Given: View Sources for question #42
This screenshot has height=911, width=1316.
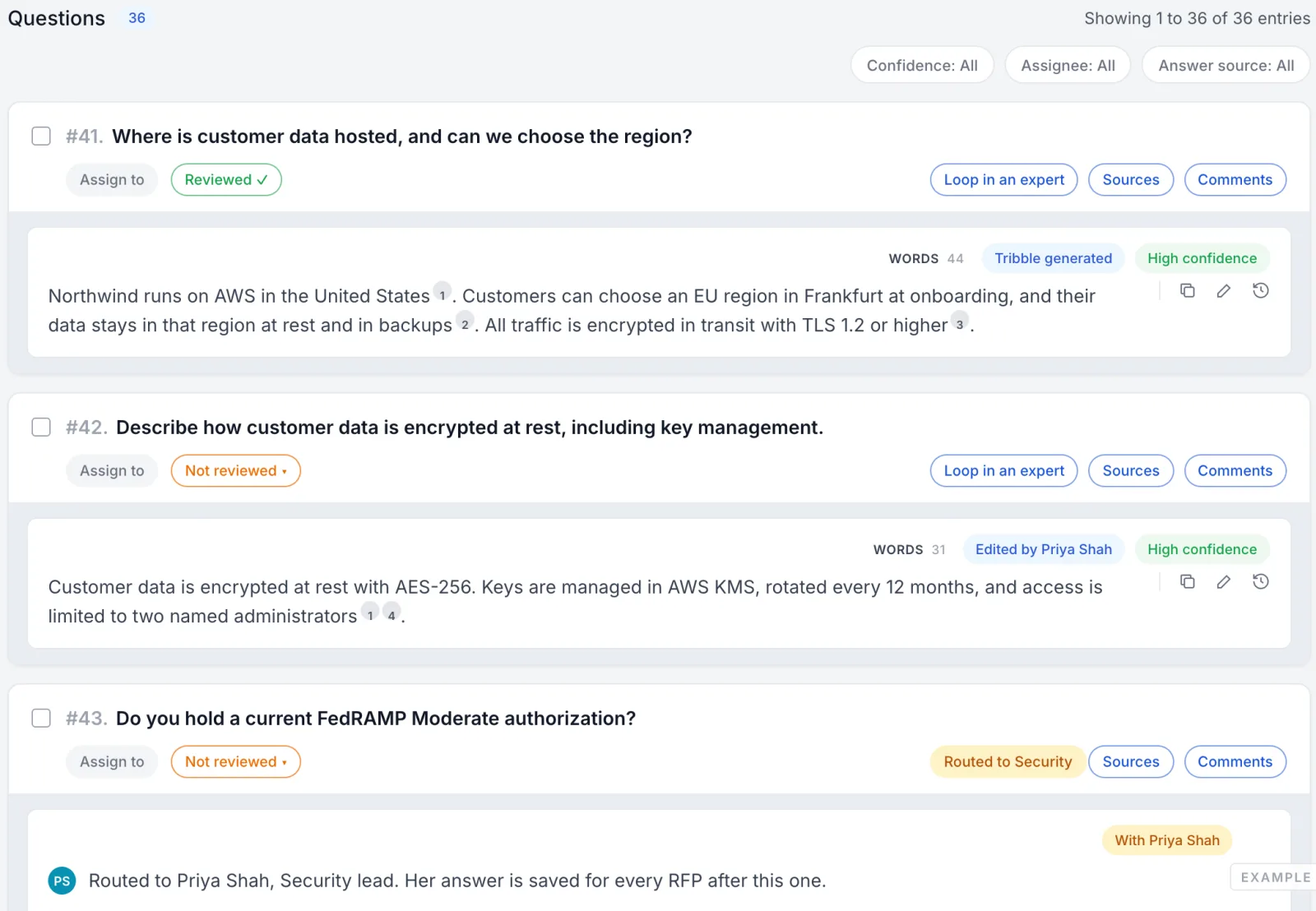Looking at the screenshot, I should 1131,470.
